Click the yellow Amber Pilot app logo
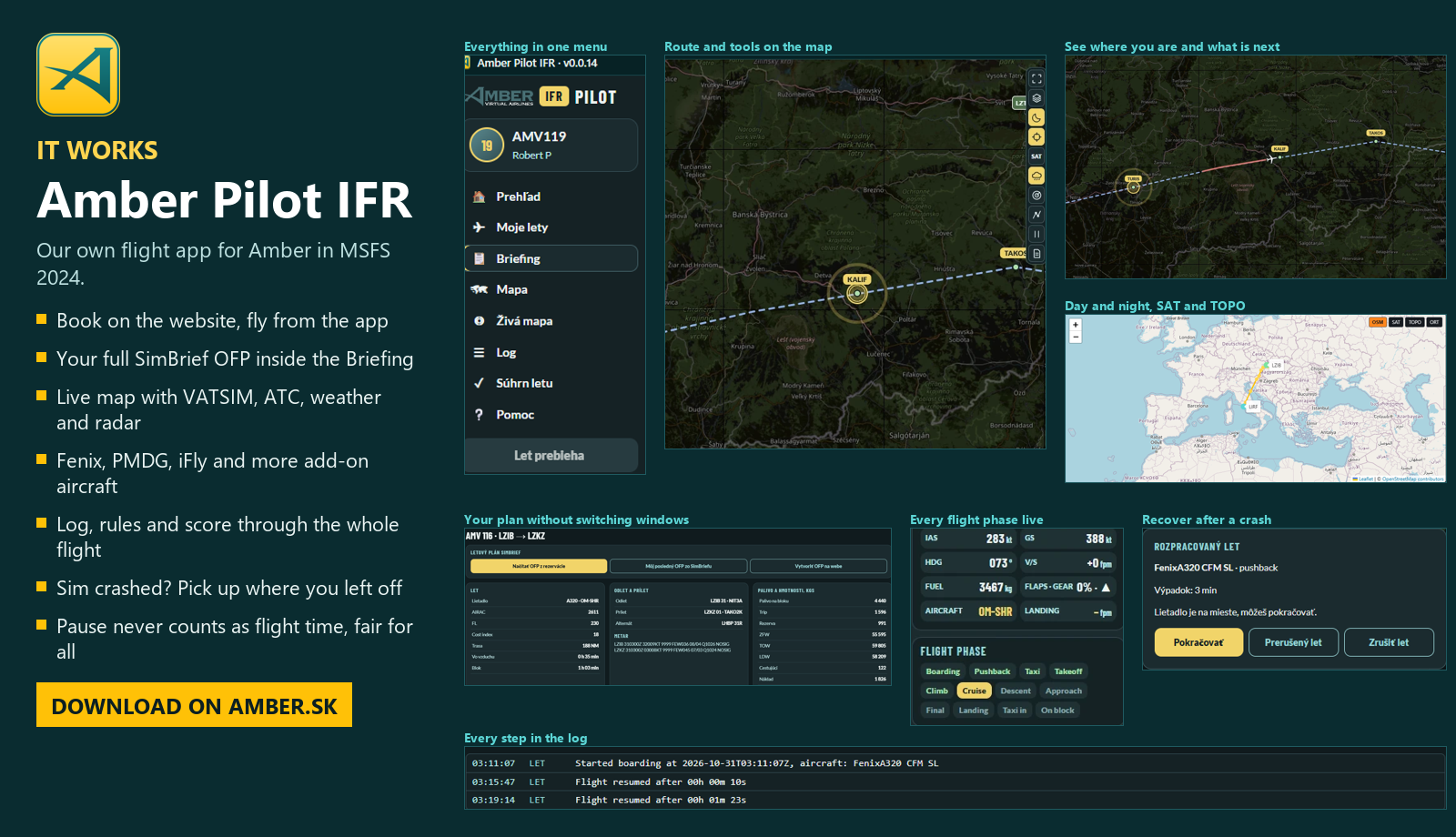The width and height of the screenshot is (1456, 837). click(78, 75)
